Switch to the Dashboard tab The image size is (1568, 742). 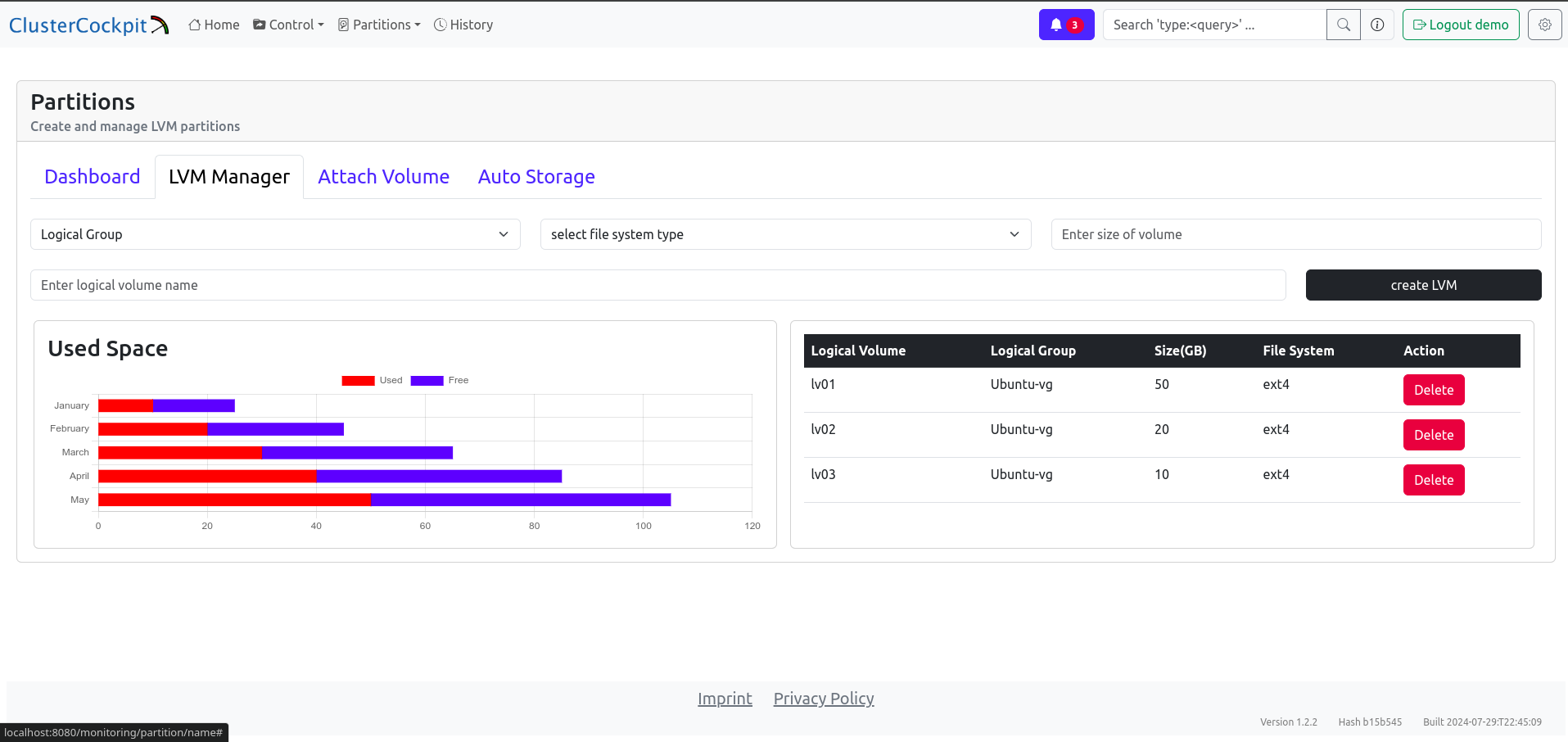point(93,177)
